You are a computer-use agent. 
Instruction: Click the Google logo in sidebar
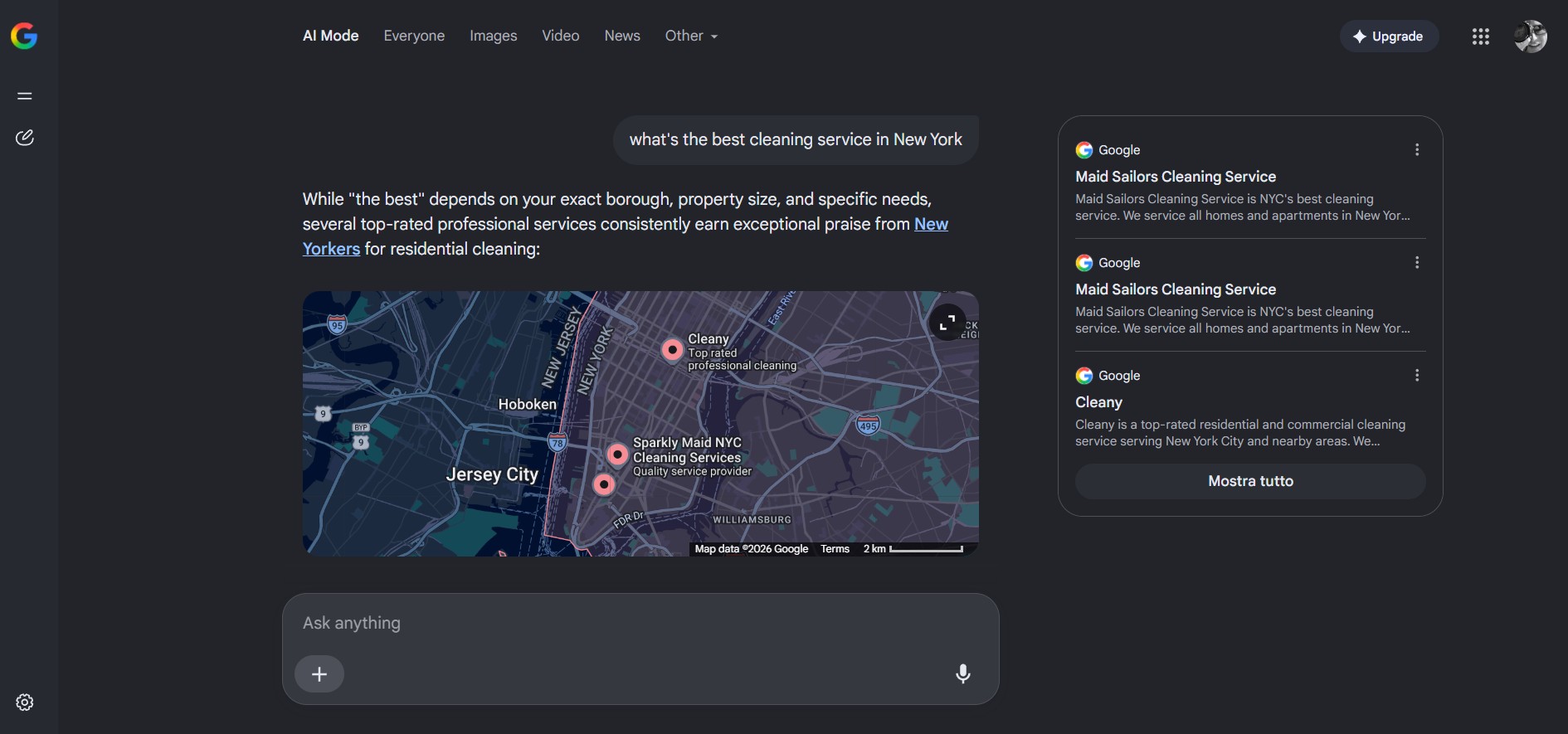point(24,36)
